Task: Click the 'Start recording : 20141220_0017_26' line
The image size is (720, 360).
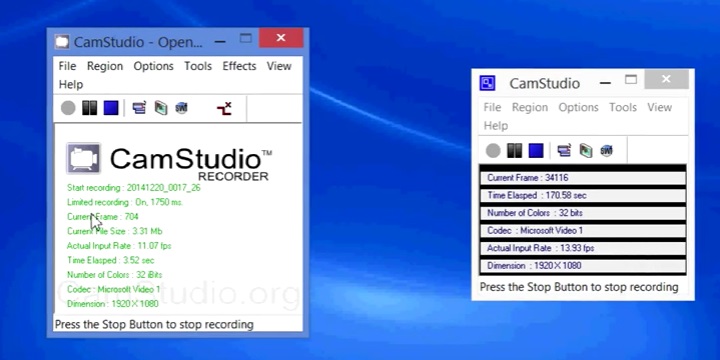Action: tap(134, 188)
